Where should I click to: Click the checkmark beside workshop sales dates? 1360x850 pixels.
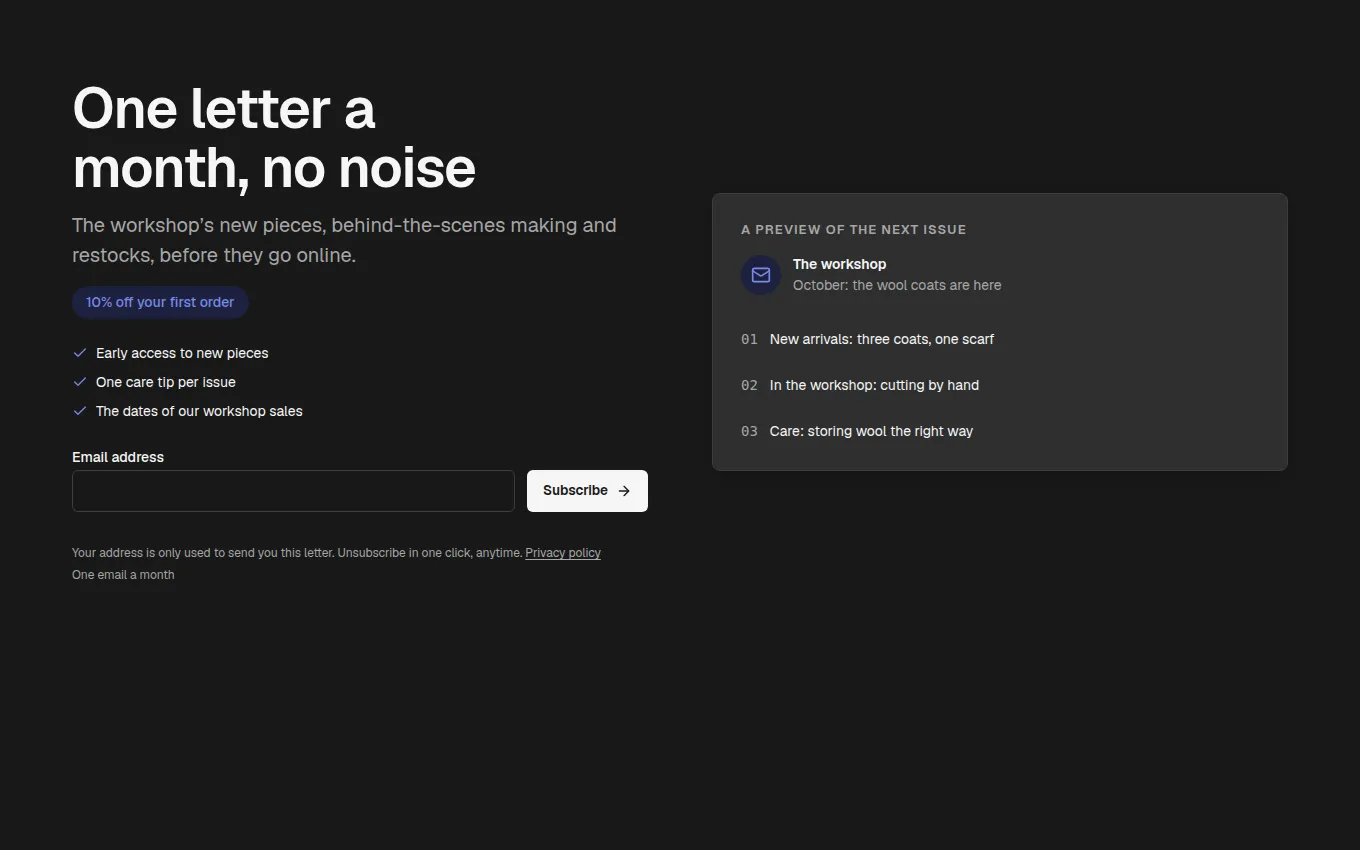pyautogui.click(x=80, y=411)
